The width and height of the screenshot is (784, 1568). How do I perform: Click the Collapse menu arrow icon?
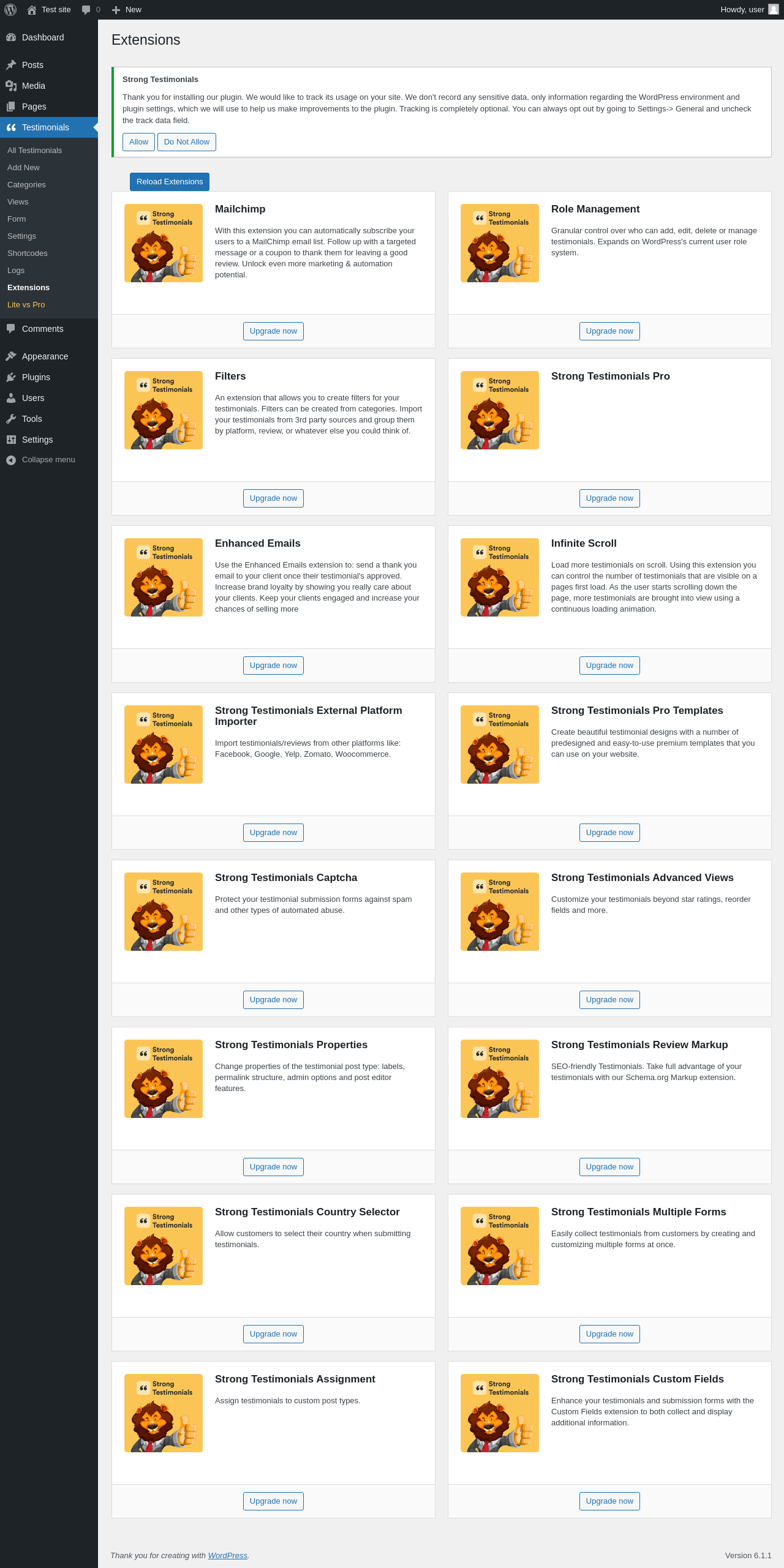point(11,460)
